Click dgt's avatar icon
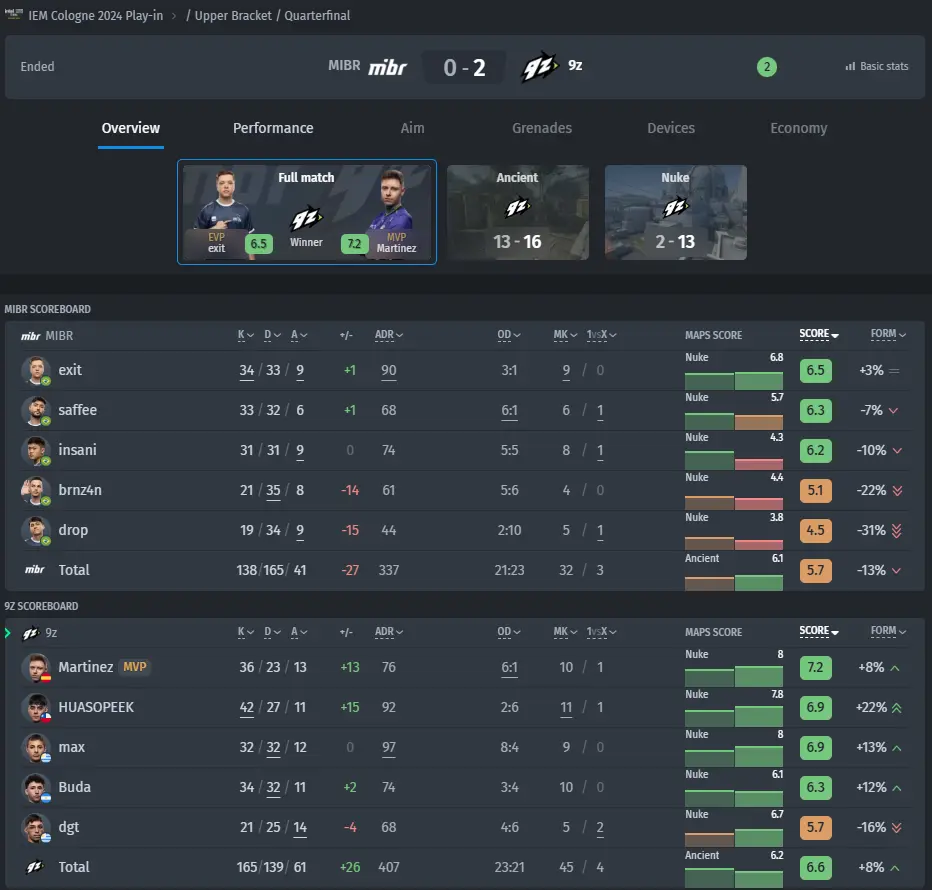The width and height of the screenshot is (932, 890). 36,828
